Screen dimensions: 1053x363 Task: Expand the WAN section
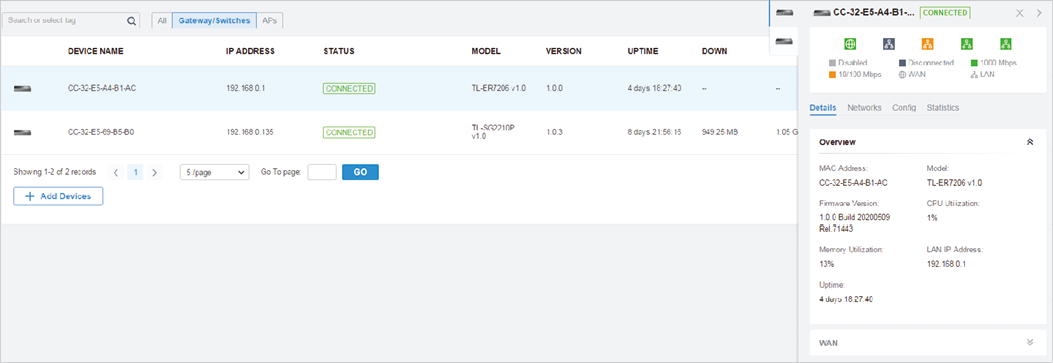[1030, 342]
